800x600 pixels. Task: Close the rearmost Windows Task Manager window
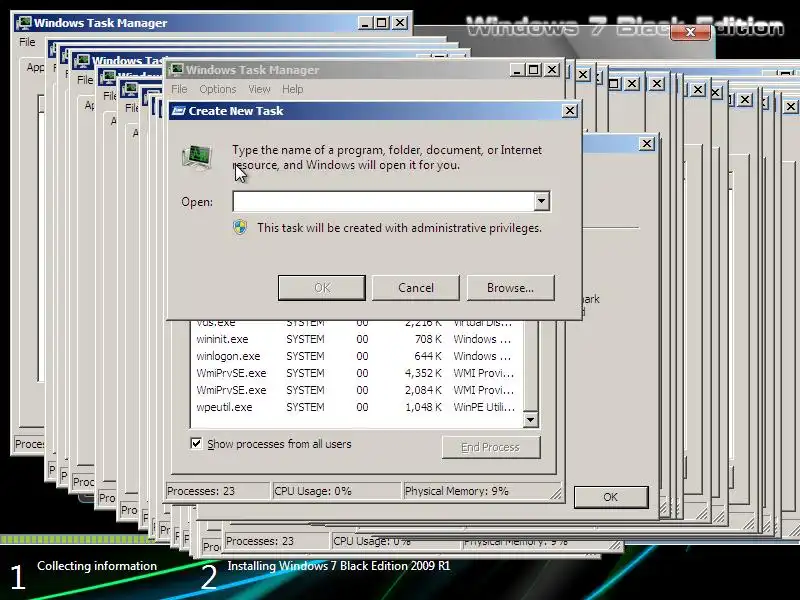pyautogui.click(x=401, y=23)
